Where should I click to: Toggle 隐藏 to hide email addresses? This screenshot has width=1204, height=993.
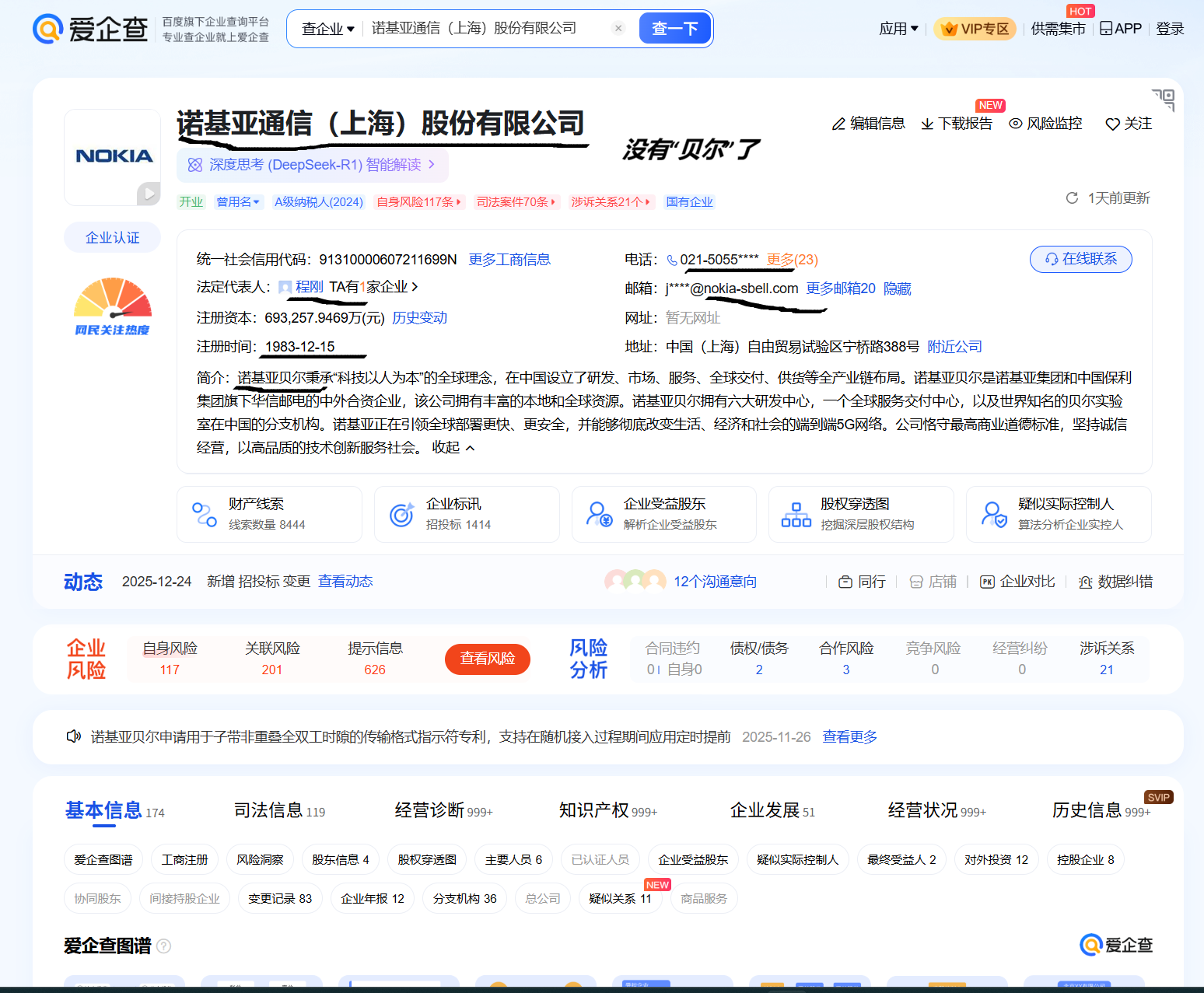pyautogui.click(x=897, y=288)
